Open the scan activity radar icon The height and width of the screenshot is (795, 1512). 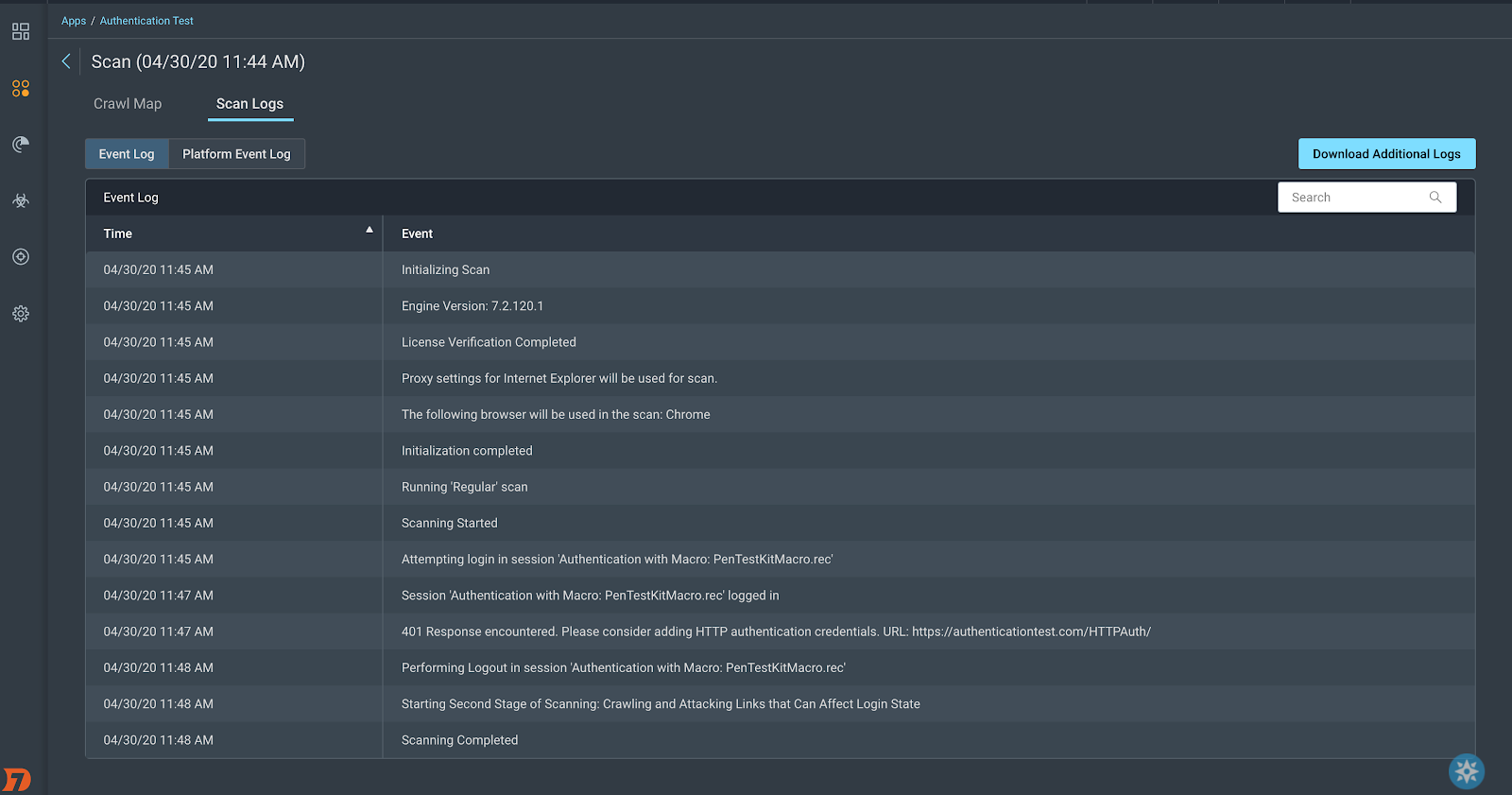pos(21,144)
